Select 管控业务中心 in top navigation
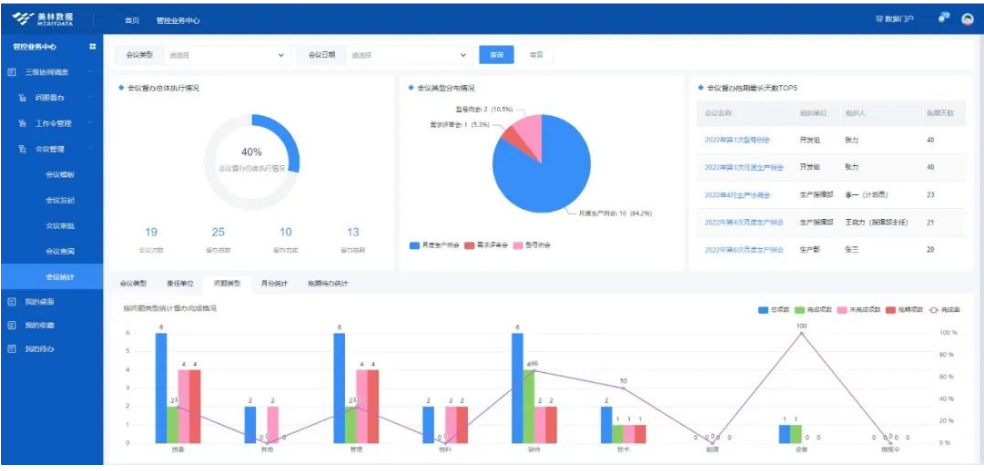This screenshot has height=471, width=984. [x=177, y=20]
